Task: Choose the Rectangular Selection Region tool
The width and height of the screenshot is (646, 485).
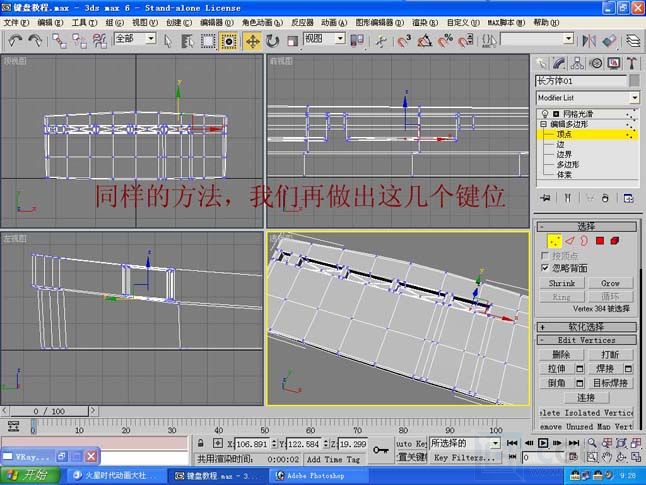Action: [x=208, y=41]
